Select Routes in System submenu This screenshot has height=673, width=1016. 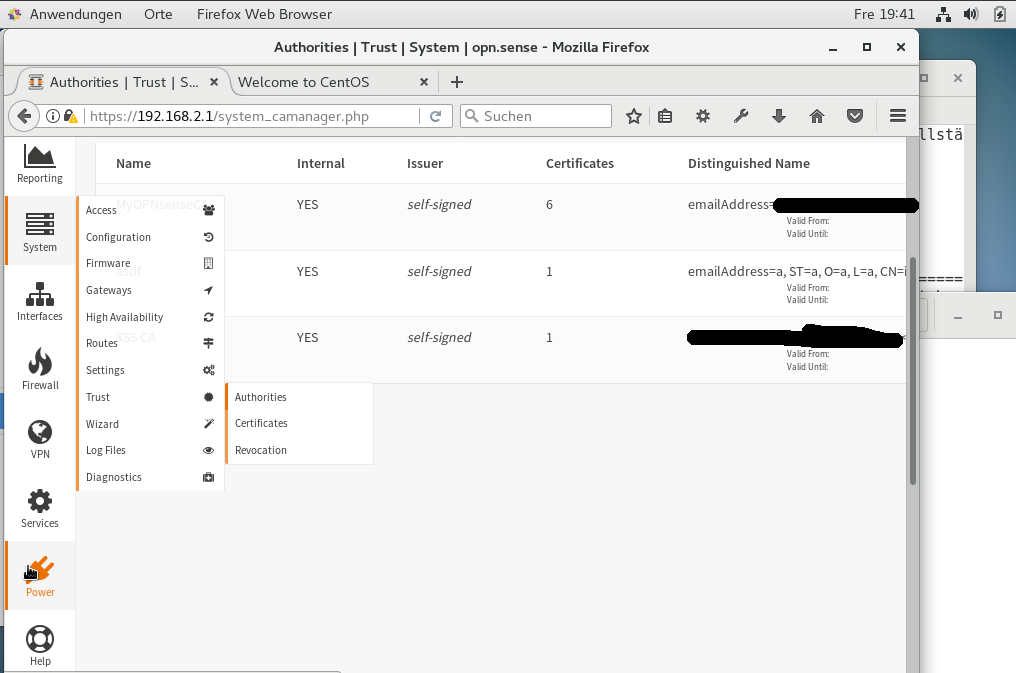click(150, 343)
